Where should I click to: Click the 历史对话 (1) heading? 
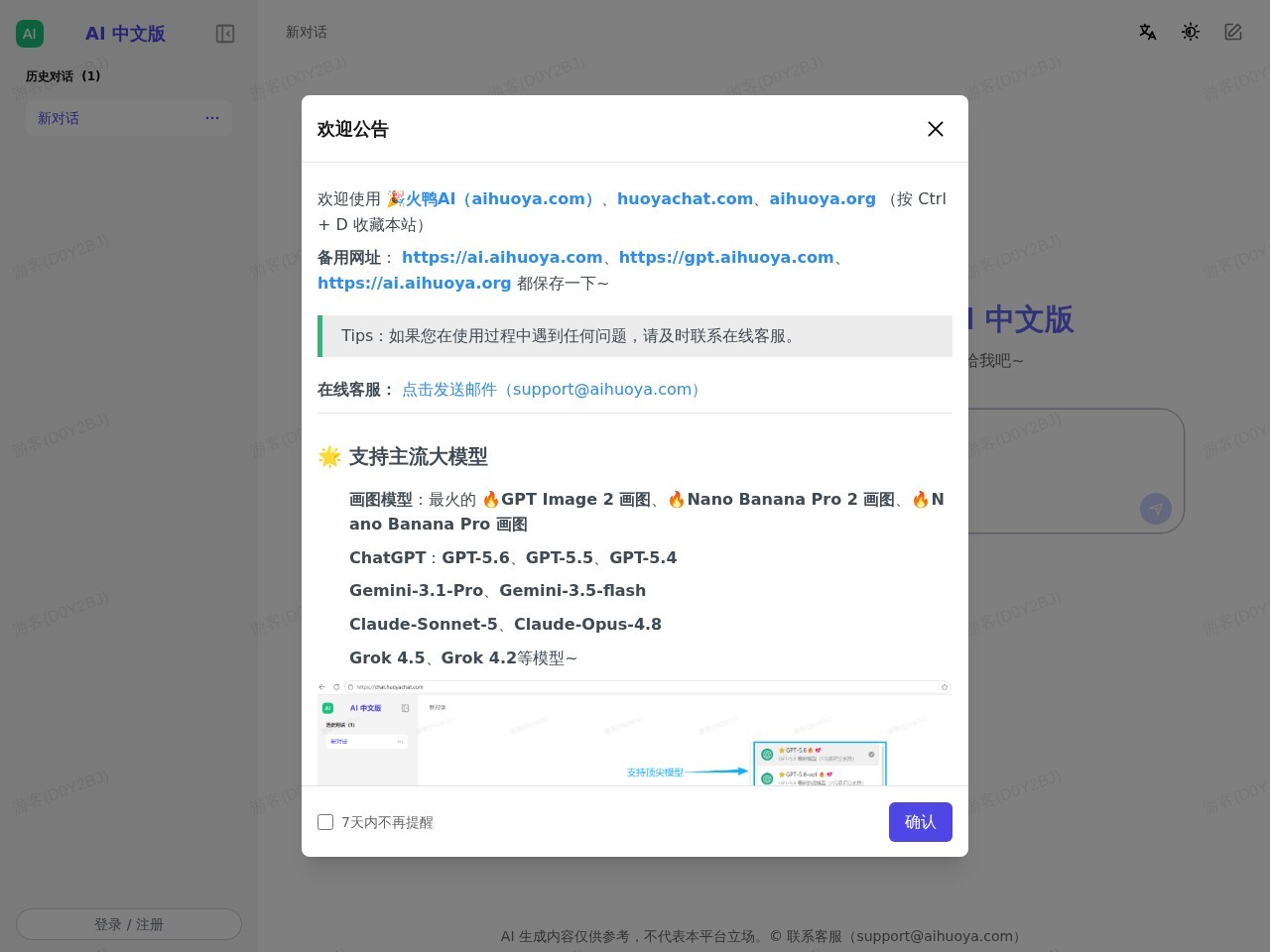[63, 76]
